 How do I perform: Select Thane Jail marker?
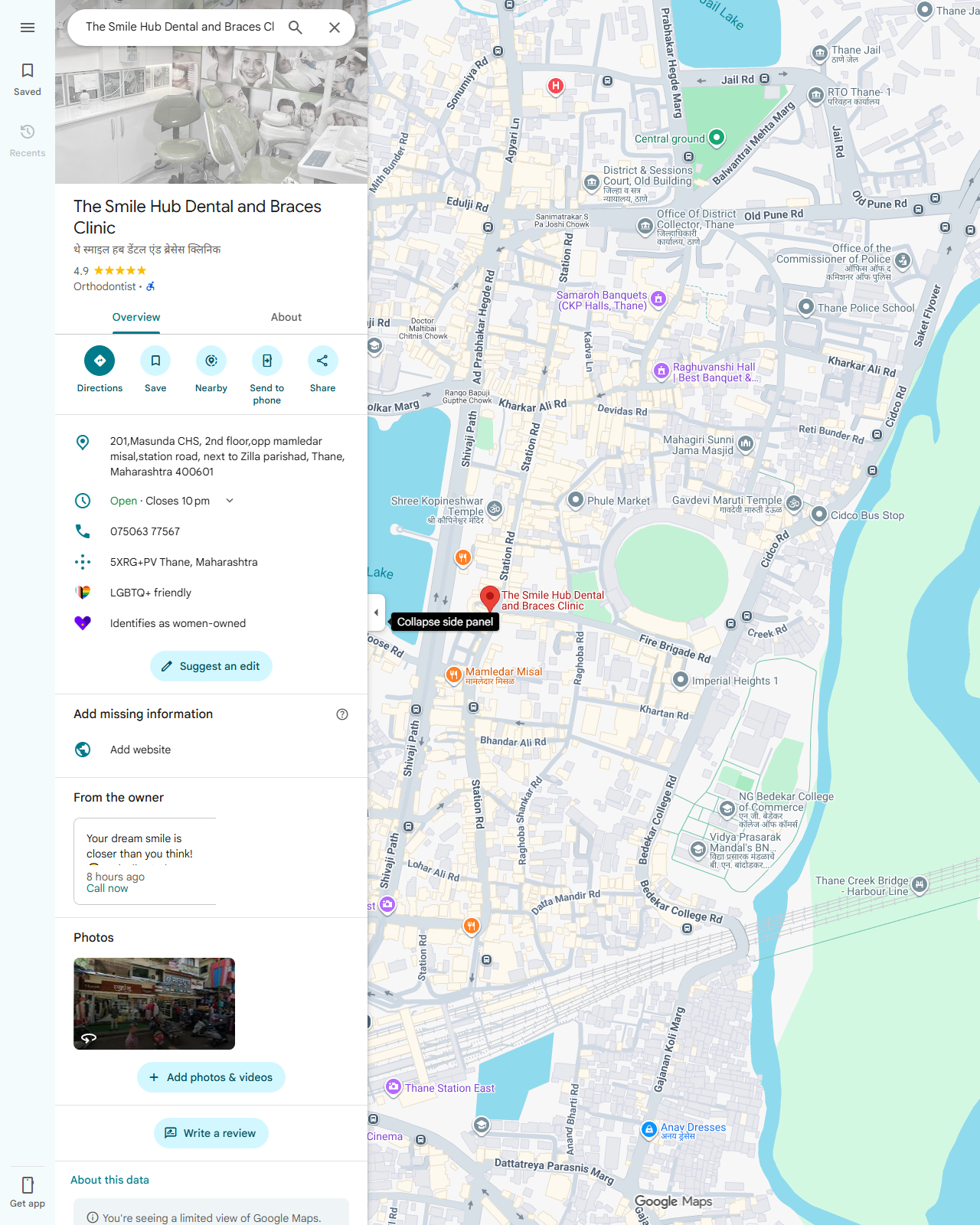click(x=820, y=54)
